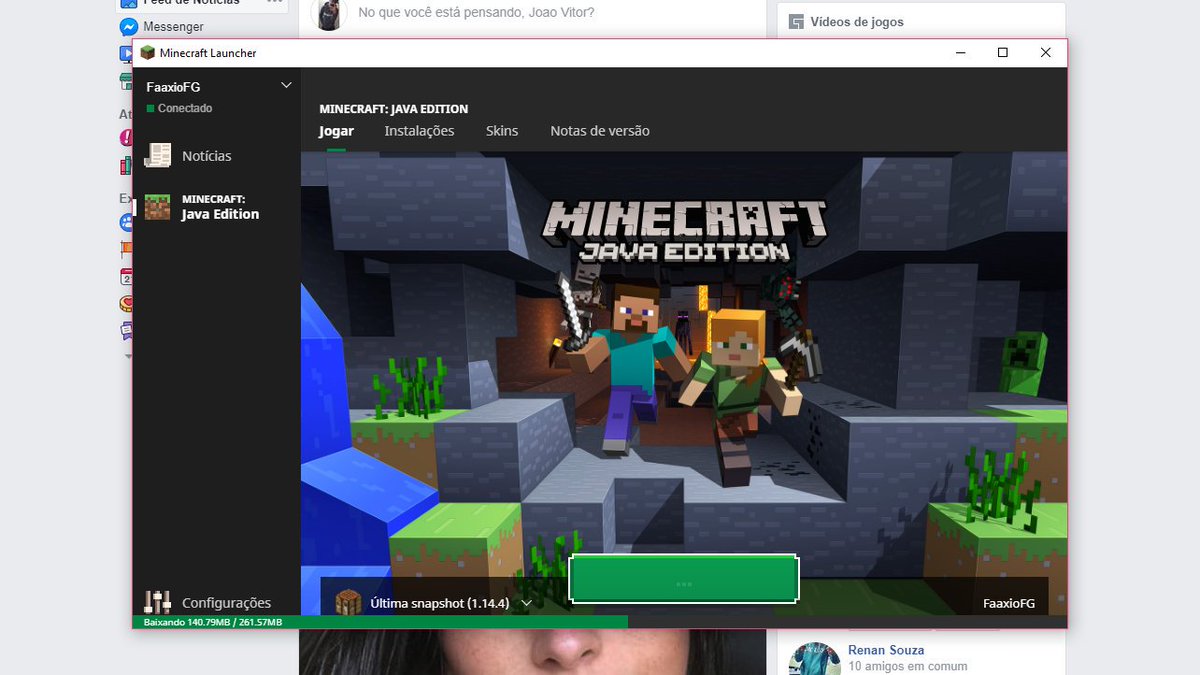Expand the FaaxioFG account dropdown
The height and width of the screenshot is (675, 1200).
click(286, 86)
